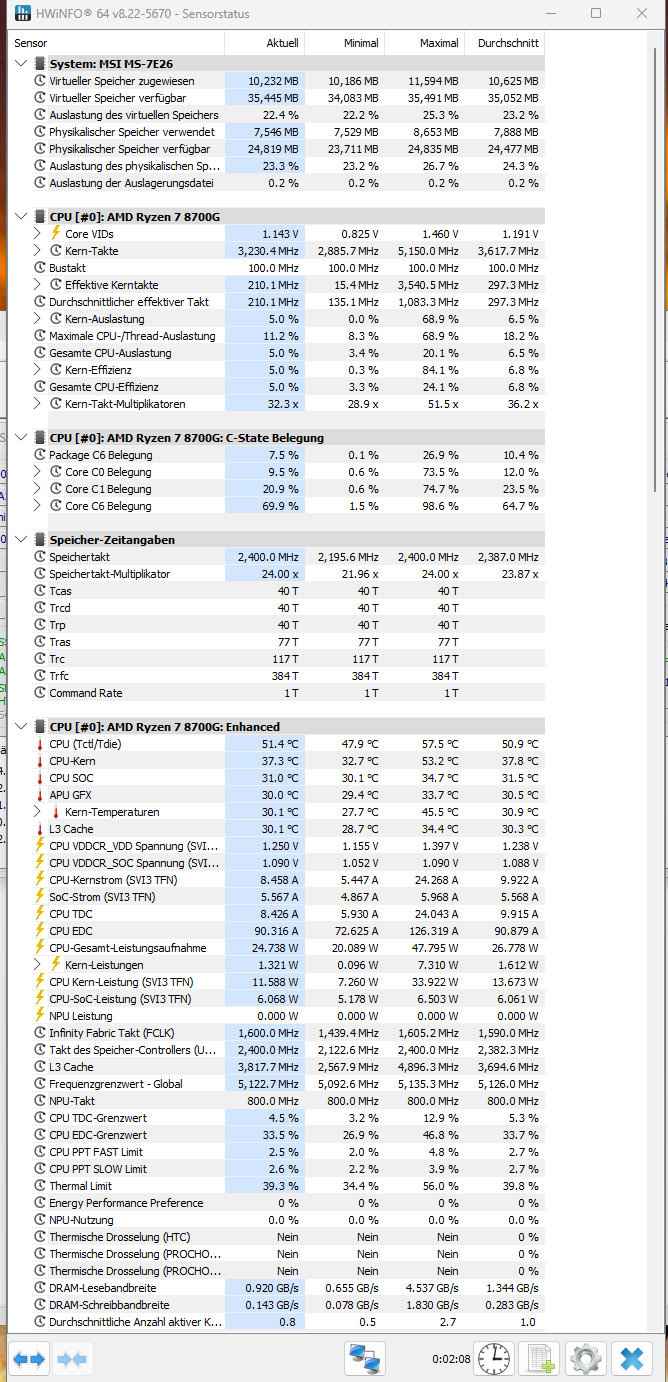The width and height of the screenshot is (668, 1382).
Task: Collapse the AMD Ryzen 7 8700G: Enhanced section
Action: coord(23,727)
